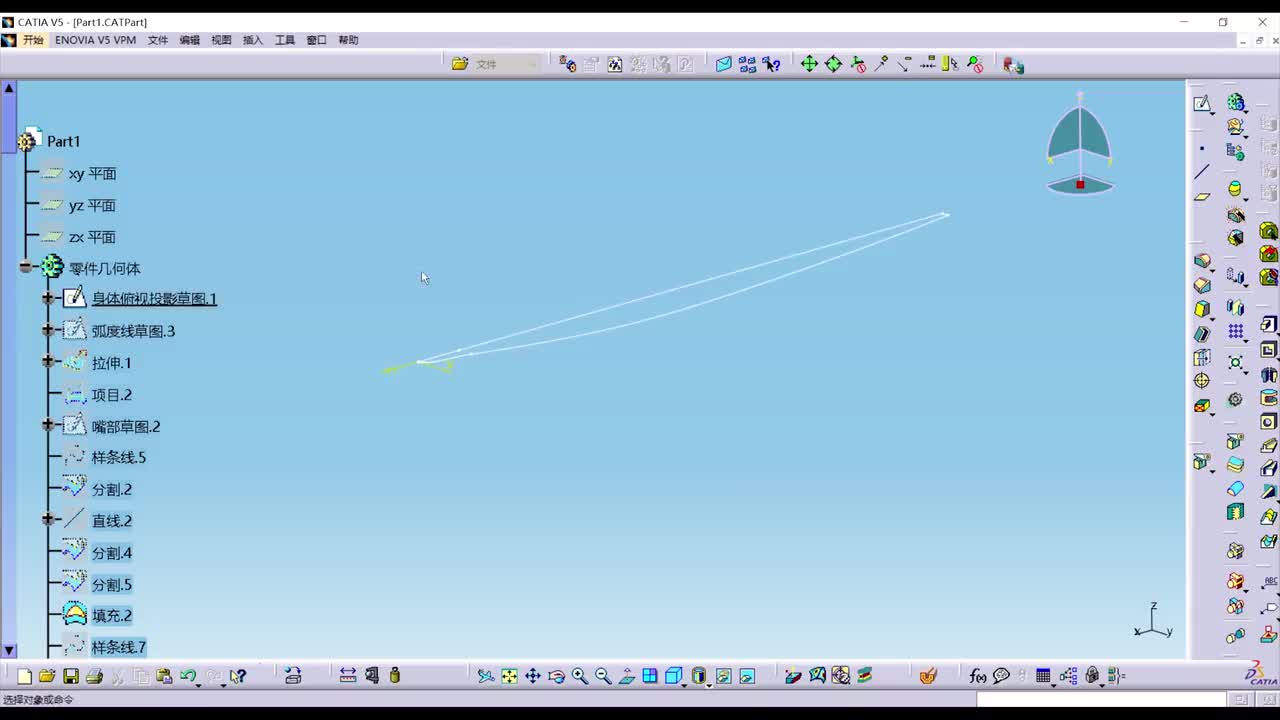
Task: Undo the last action with the green arrow
Action: pyautogui.click(x=188, y=676)
